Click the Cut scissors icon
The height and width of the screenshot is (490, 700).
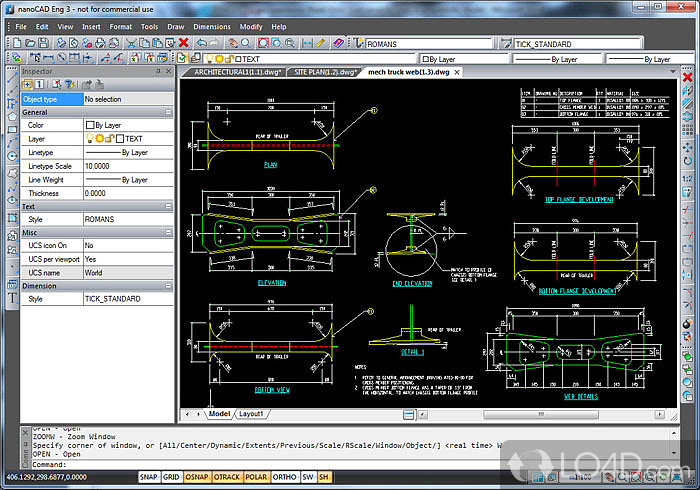tap(131, 43)
